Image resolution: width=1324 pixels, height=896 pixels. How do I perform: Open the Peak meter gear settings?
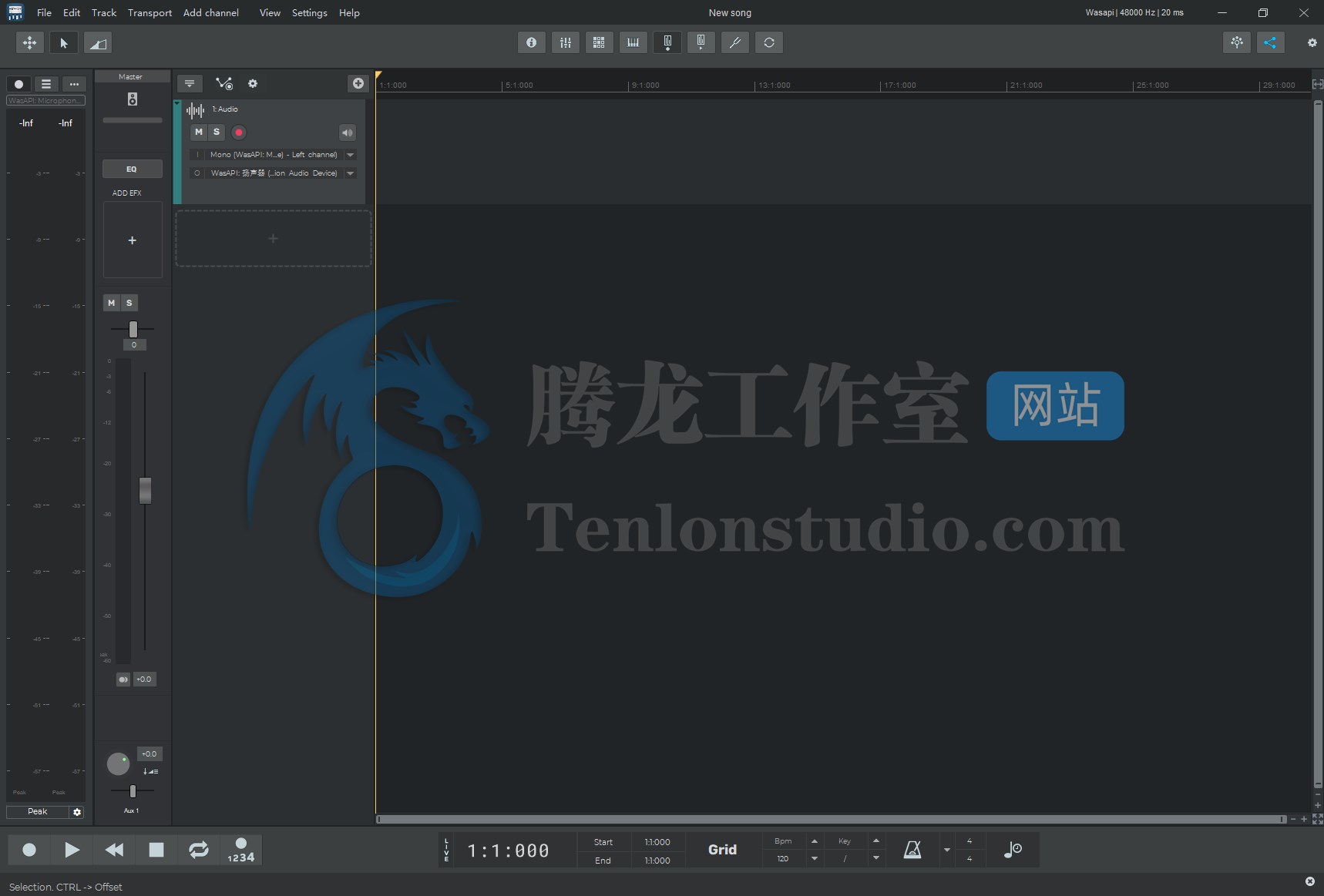(77, 812)
